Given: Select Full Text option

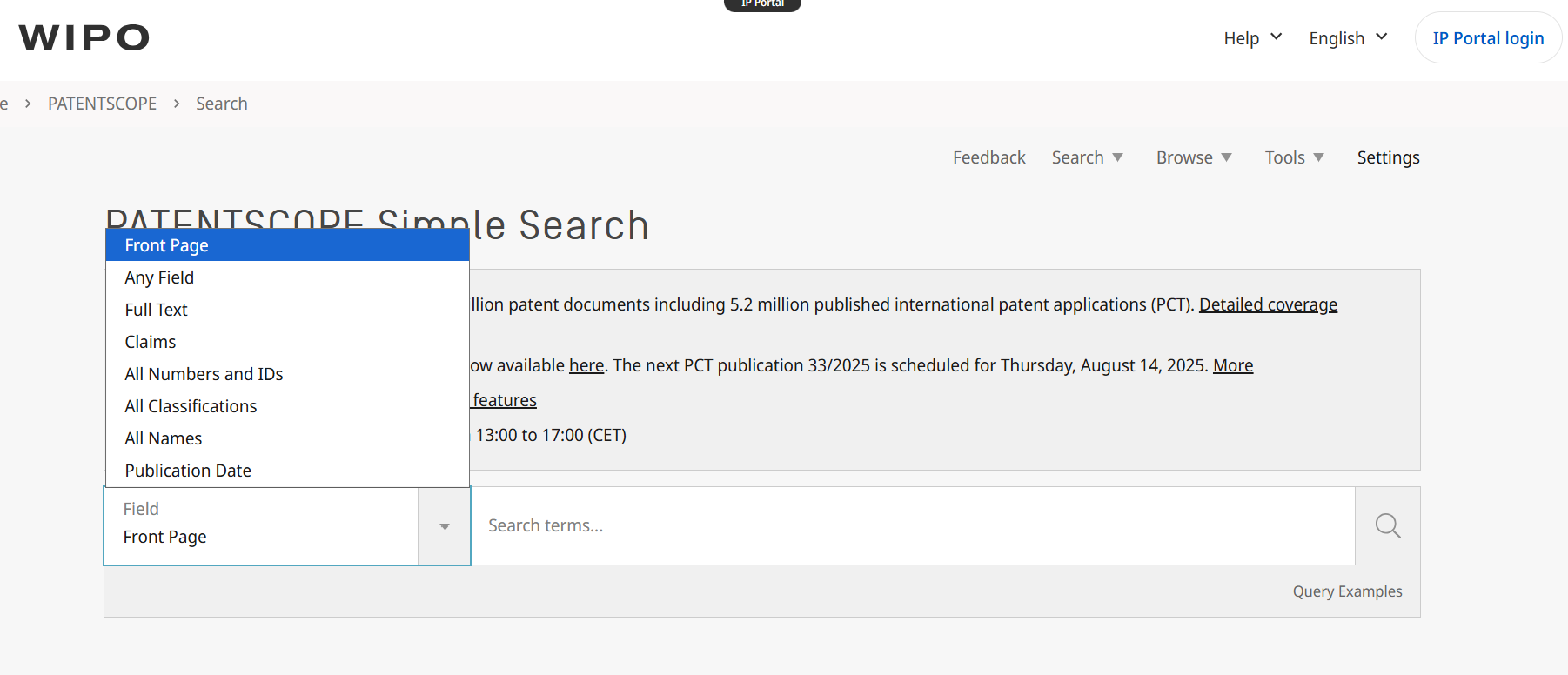Looking at the screenshot, I should 287,310.
